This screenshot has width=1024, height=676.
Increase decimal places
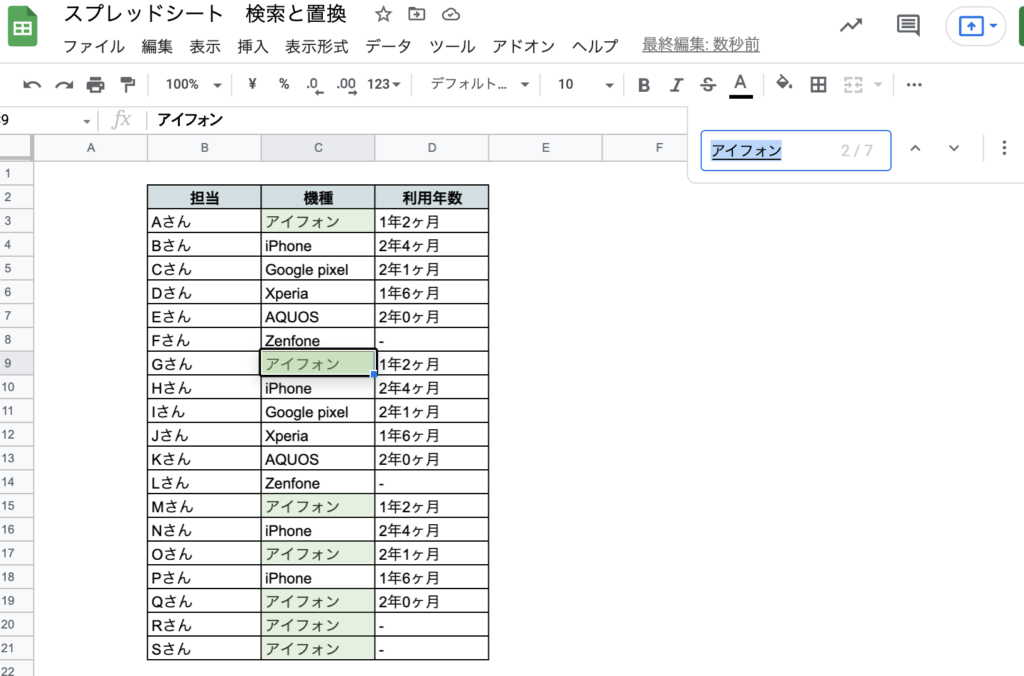pos(346,85)
